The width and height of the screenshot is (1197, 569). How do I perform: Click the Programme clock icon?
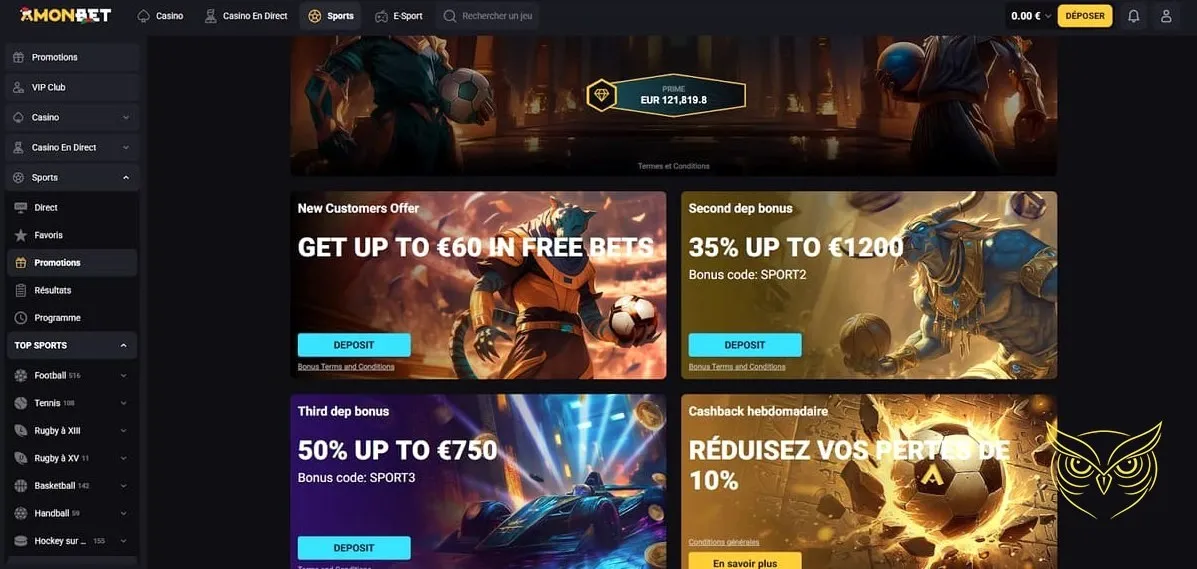pos(21,318)
